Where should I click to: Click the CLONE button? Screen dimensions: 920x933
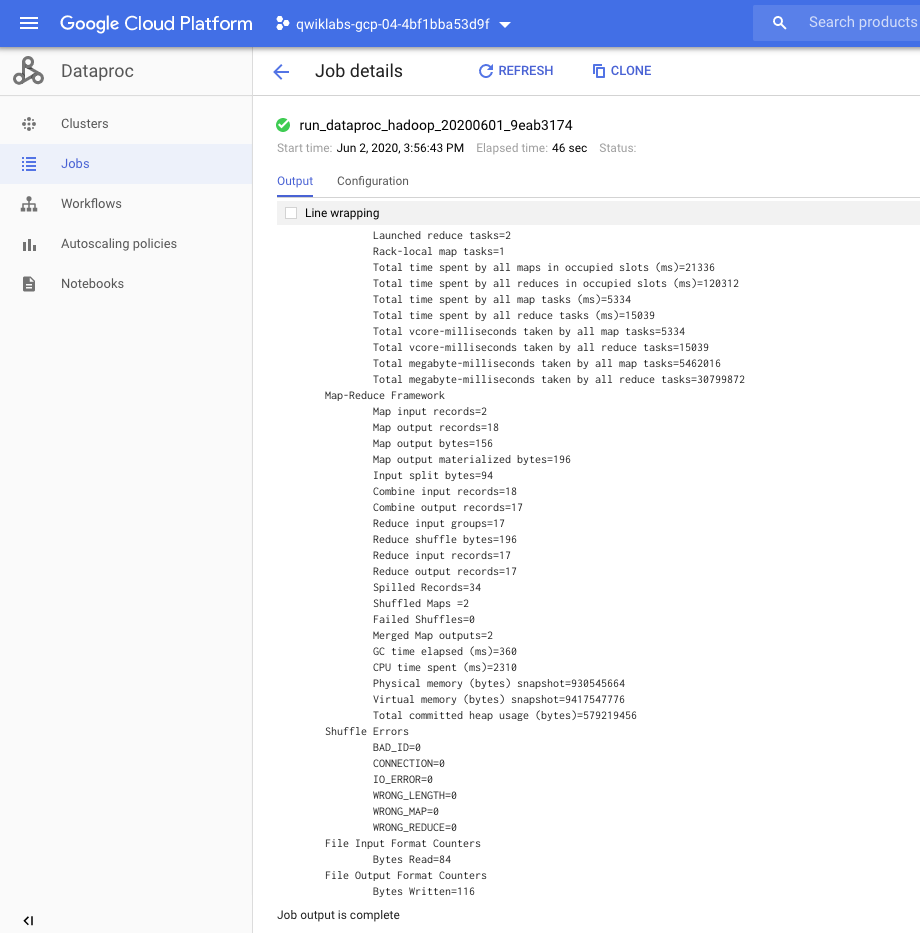622,71
